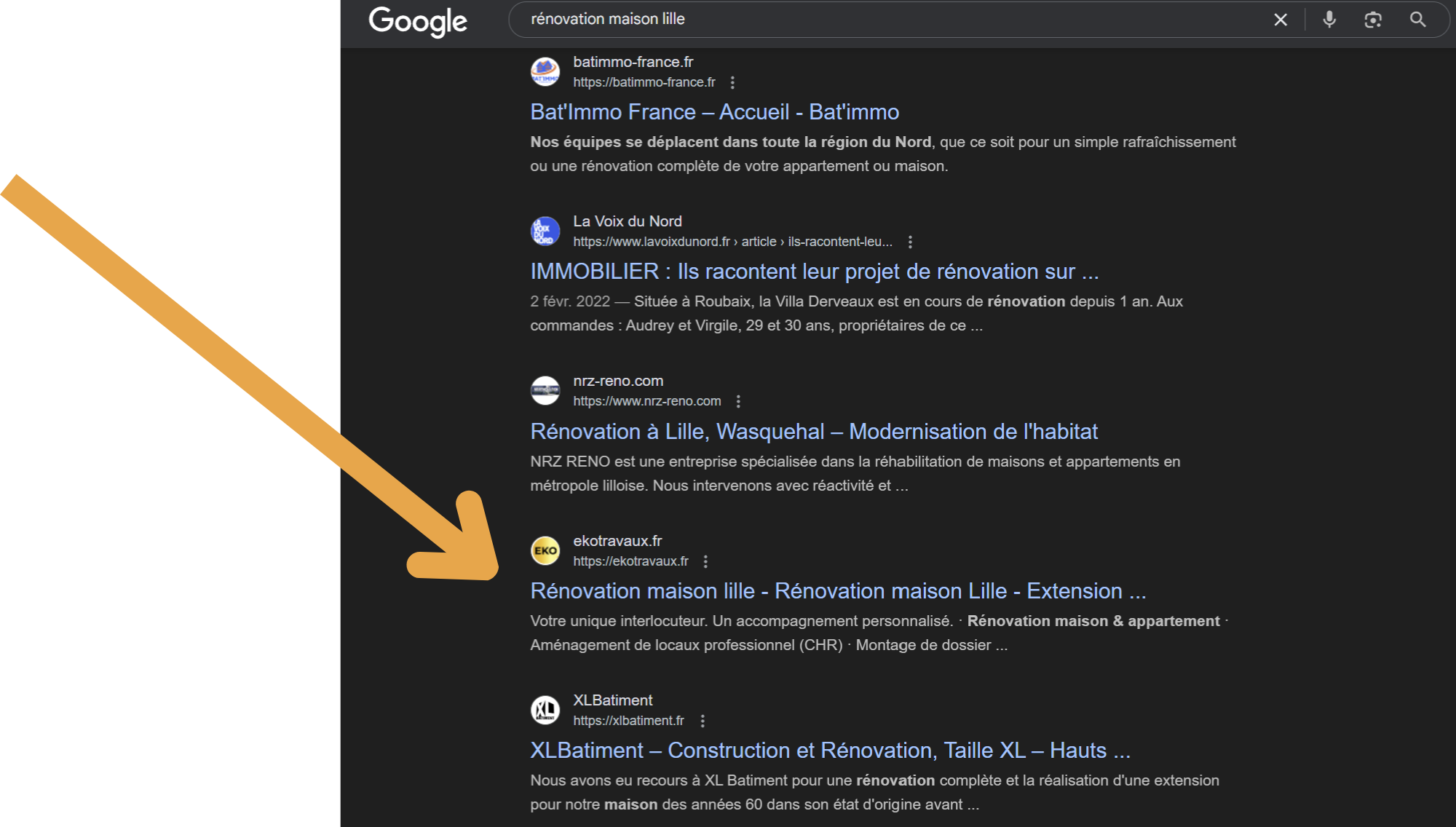Open more options for nrz-reno.com result
Image resolution: width=1456 pixels, height=827 pixels.
(x=738, y=401)
